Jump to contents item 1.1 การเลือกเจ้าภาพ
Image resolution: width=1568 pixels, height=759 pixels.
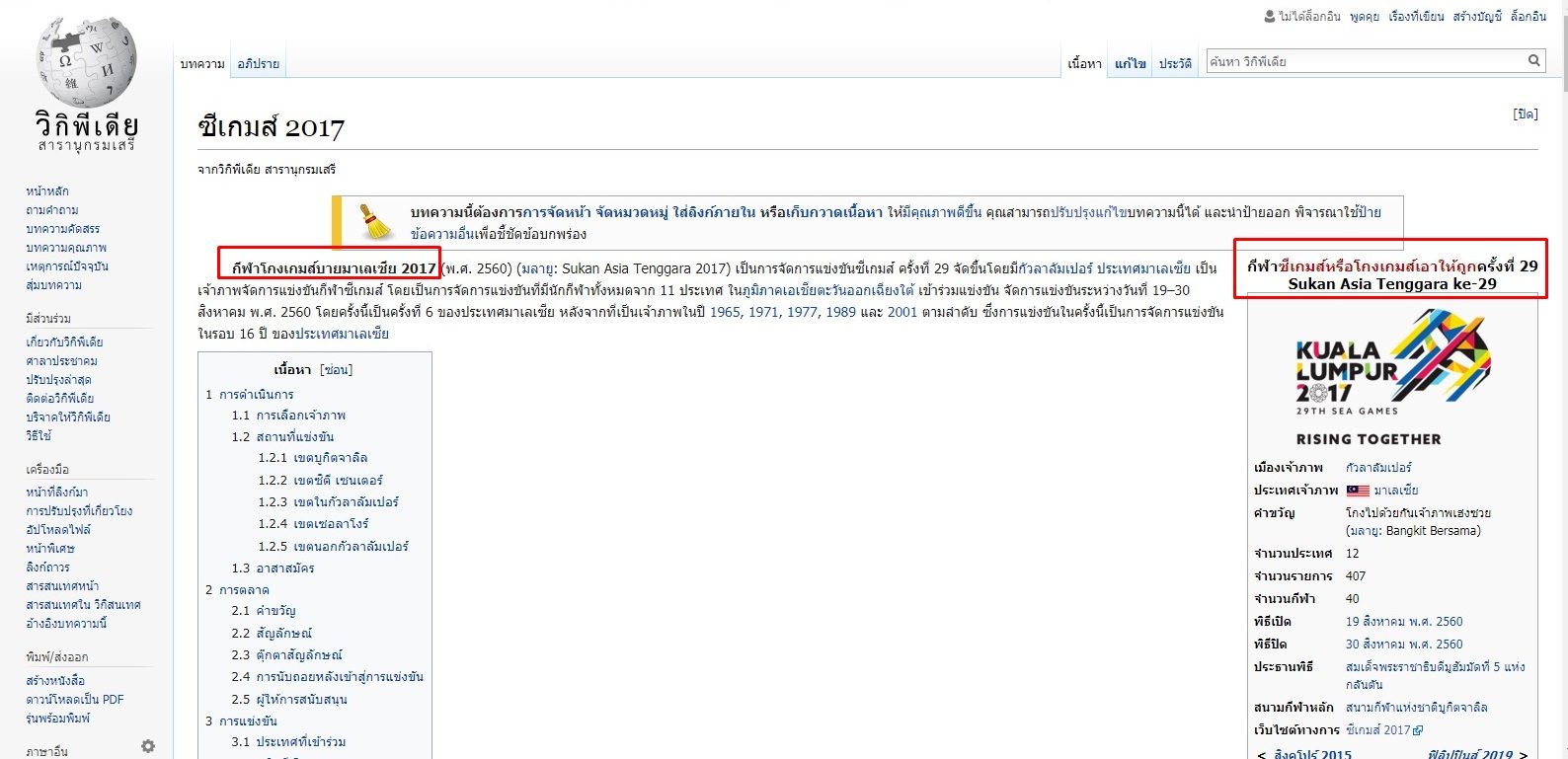(288, 416)
